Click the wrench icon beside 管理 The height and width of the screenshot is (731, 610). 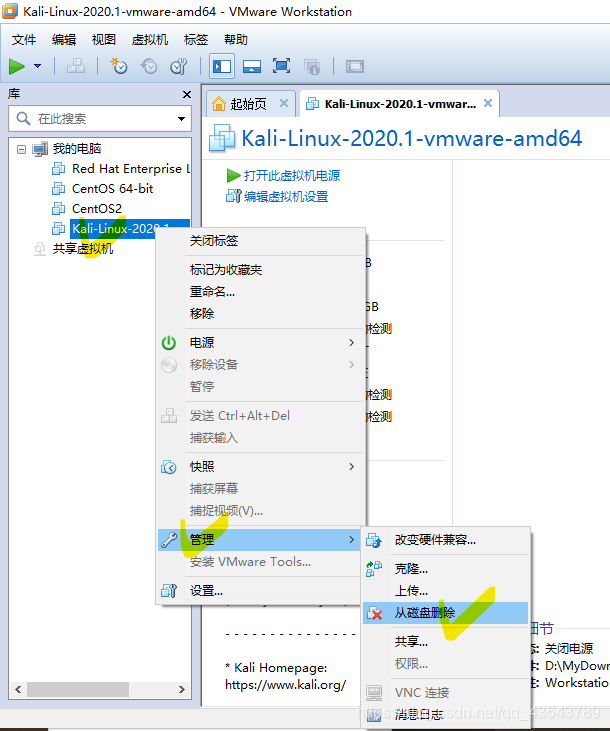(x=169, y=540)
